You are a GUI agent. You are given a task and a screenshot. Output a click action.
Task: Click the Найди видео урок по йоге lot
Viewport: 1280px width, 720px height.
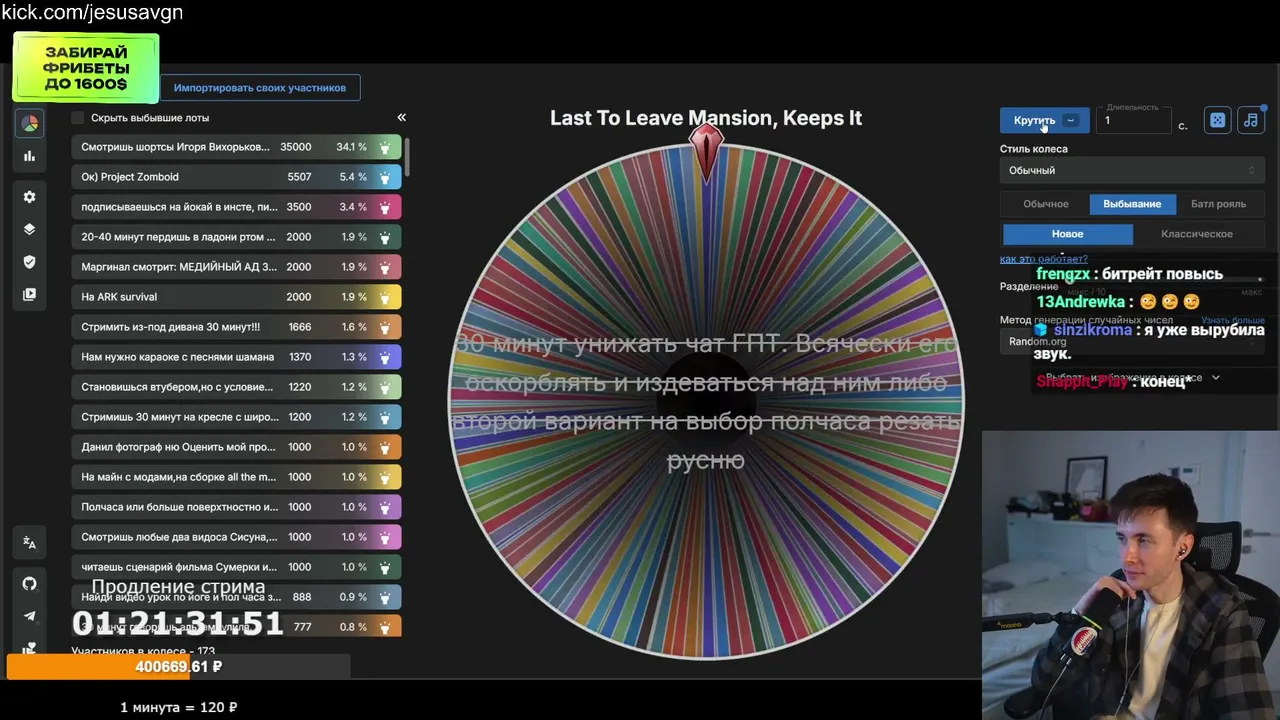pyautogui.click(x=236, y=597)
